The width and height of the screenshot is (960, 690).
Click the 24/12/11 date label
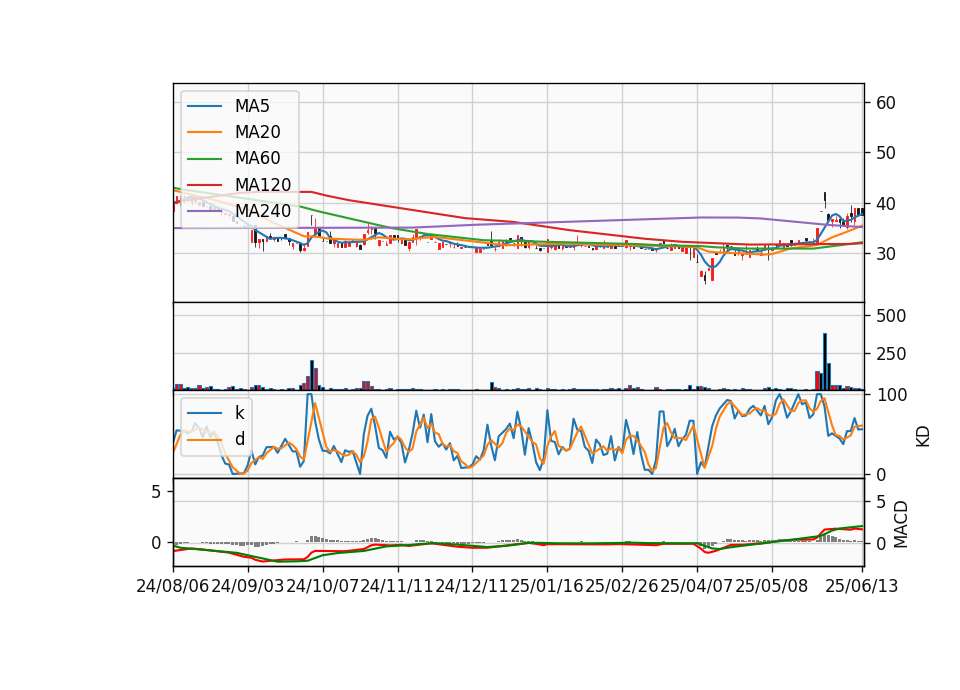coord(472,586)
